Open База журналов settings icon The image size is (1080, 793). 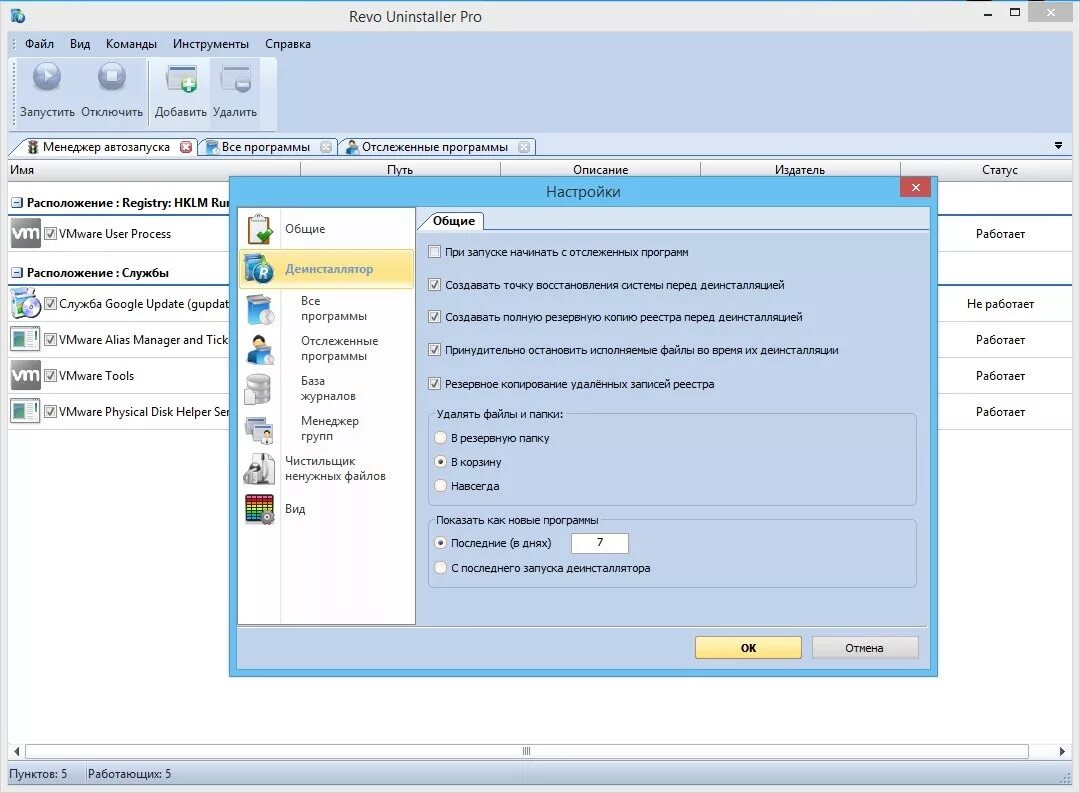coord(260,389)
